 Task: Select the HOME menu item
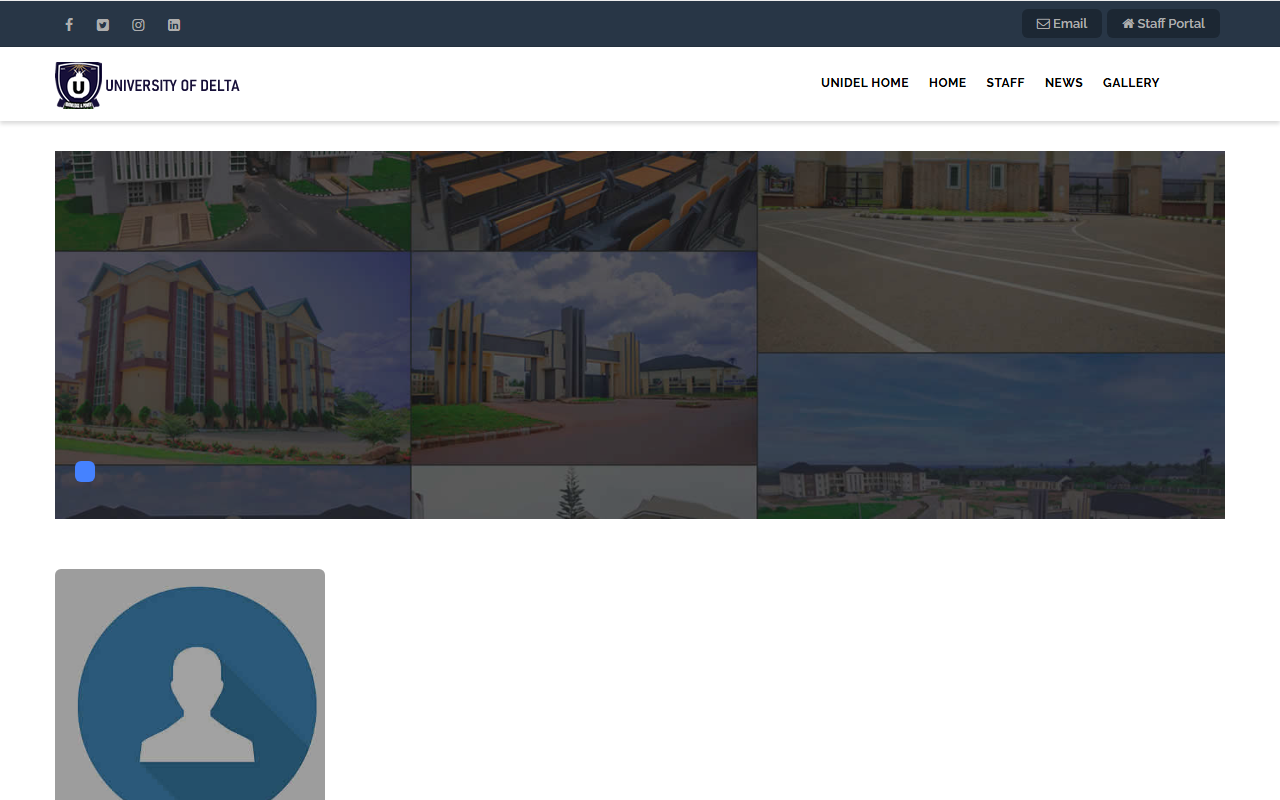click(947, 83)
